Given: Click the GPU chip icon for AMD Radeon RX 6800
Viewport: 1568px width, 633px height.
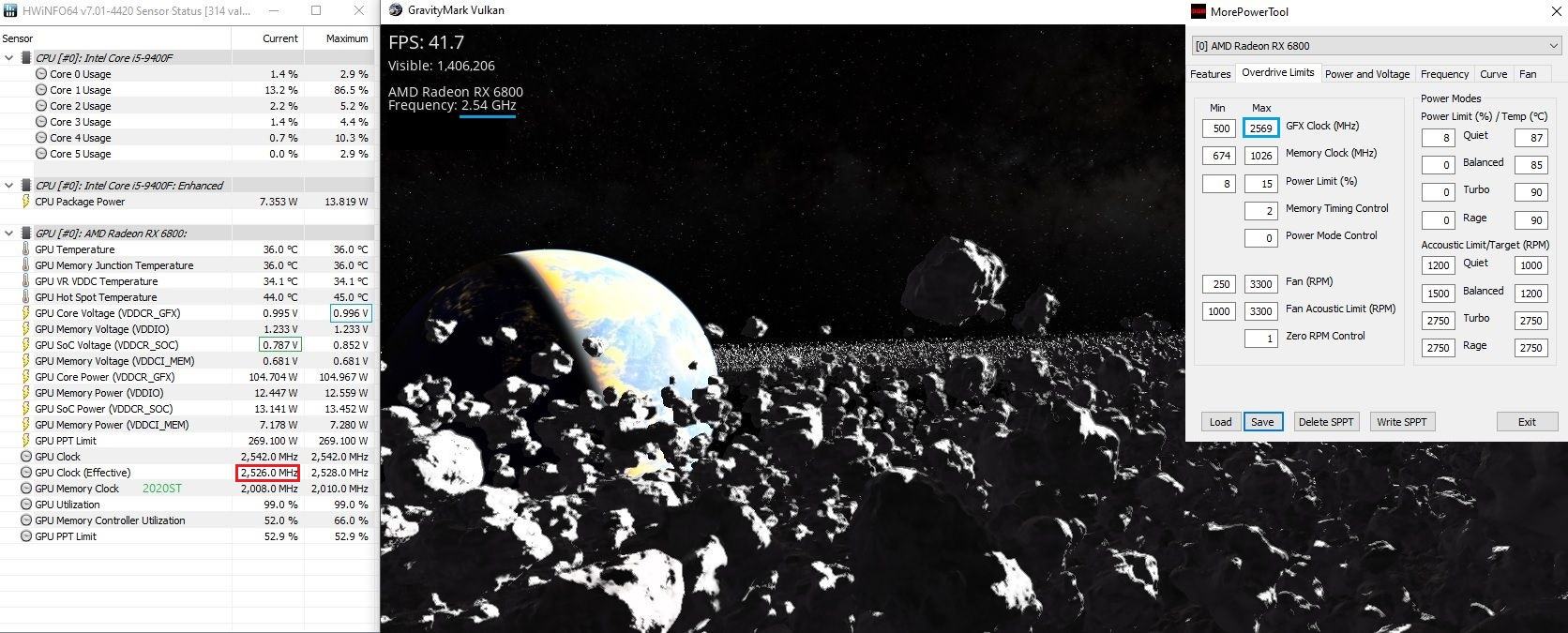Looking at the screenshot, I should [x=26, y=234].
